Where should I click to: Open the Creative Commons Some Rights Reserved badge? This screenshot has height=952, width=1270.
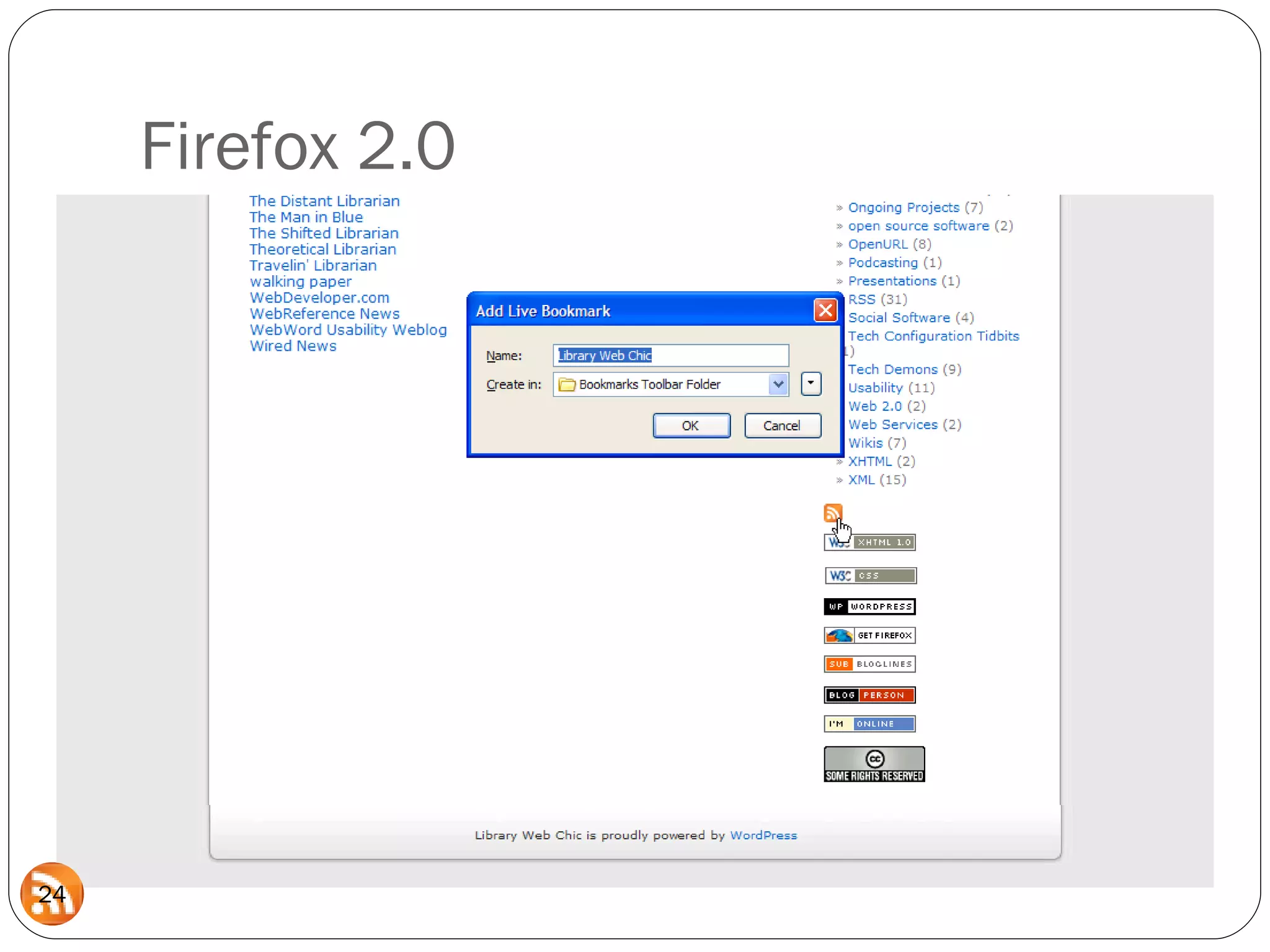coord(874,764)
